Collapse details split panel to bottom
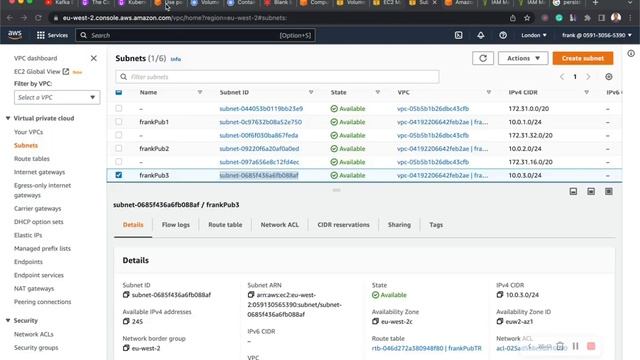The height and width of the screenshot is (360, 640). point(573,191)
